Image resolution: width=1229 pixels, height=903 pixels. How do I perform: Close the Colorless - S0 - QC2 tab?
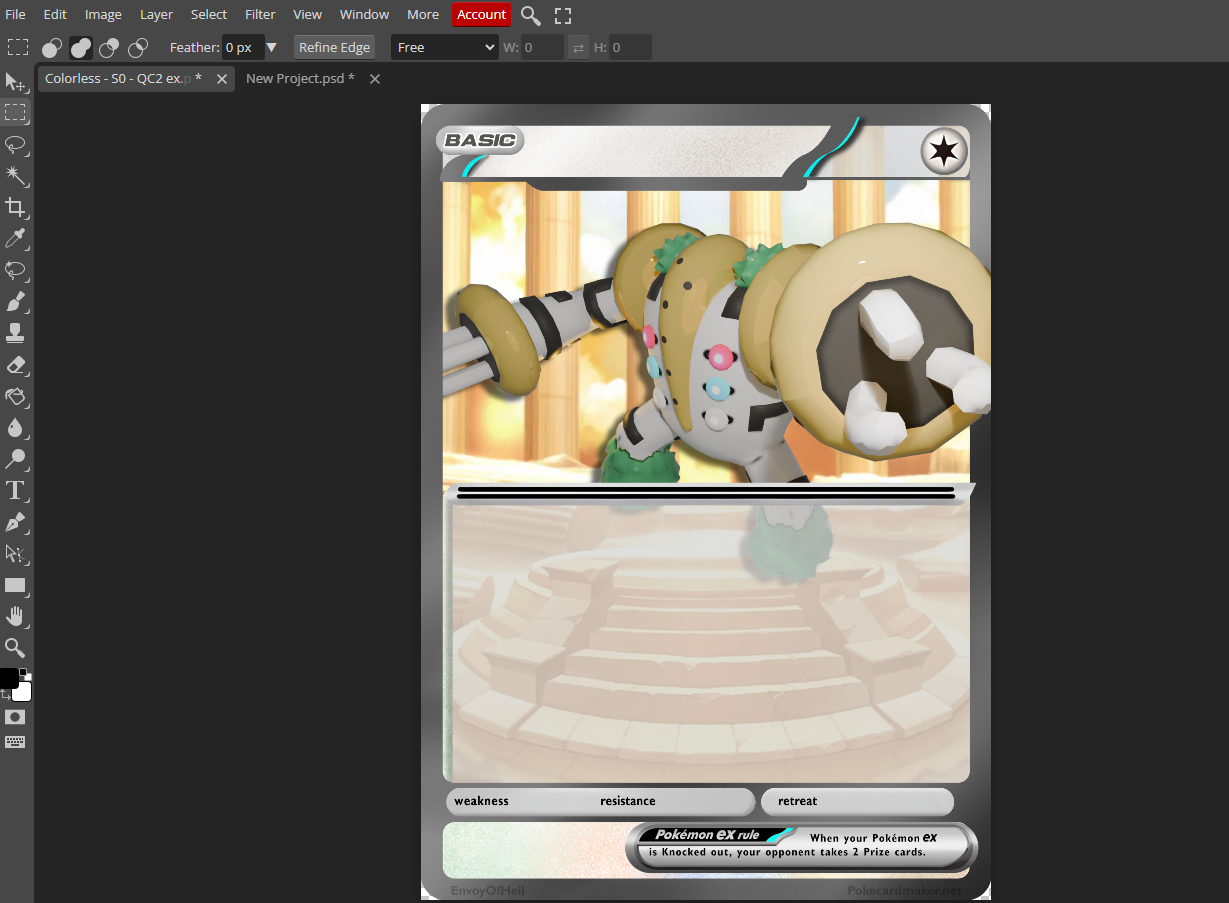(x=222, y=78)
